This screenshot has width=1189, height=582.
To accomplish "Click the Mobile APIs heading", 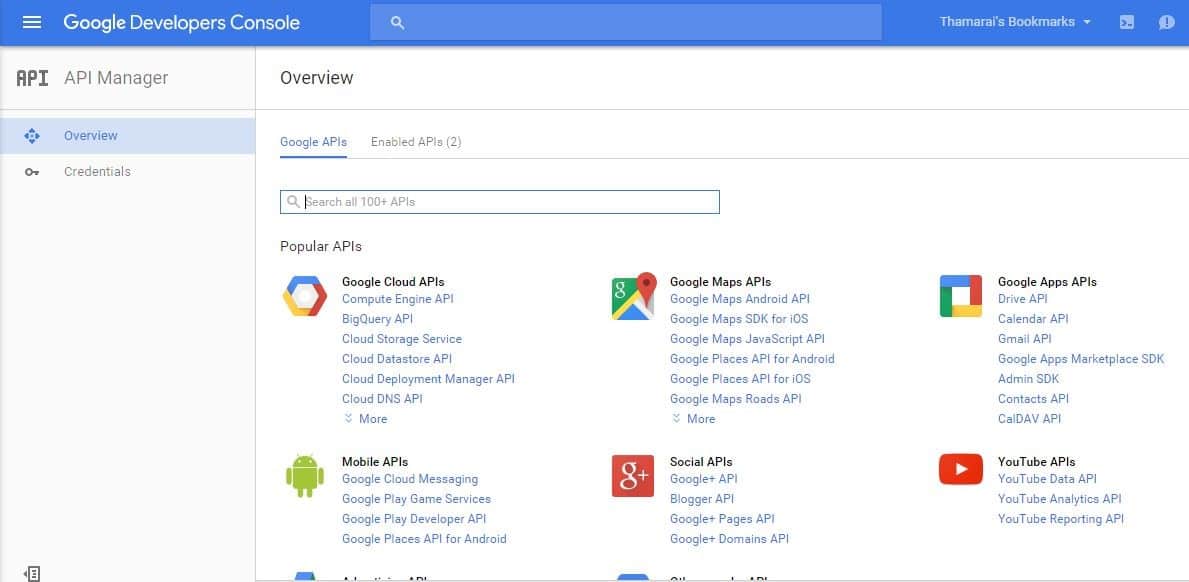I will 375,462.
